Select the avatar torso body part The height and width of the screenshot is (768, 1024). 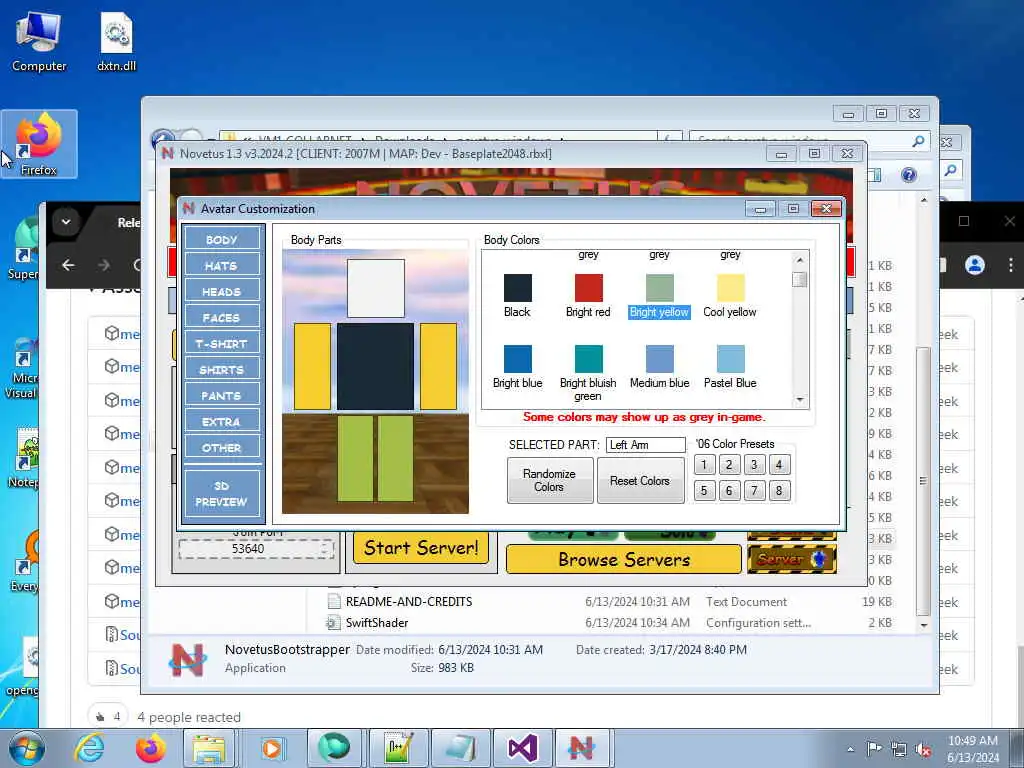(x=376, y=366)
